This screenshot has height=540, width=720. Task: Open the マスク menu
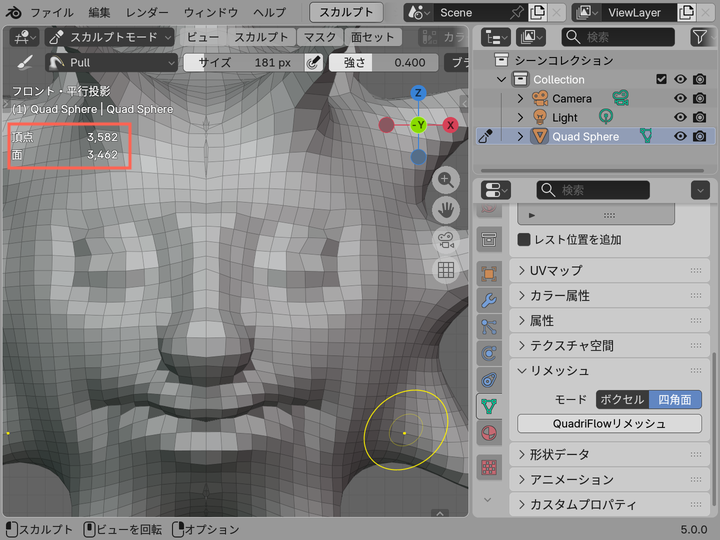click(x=320, y=37)
